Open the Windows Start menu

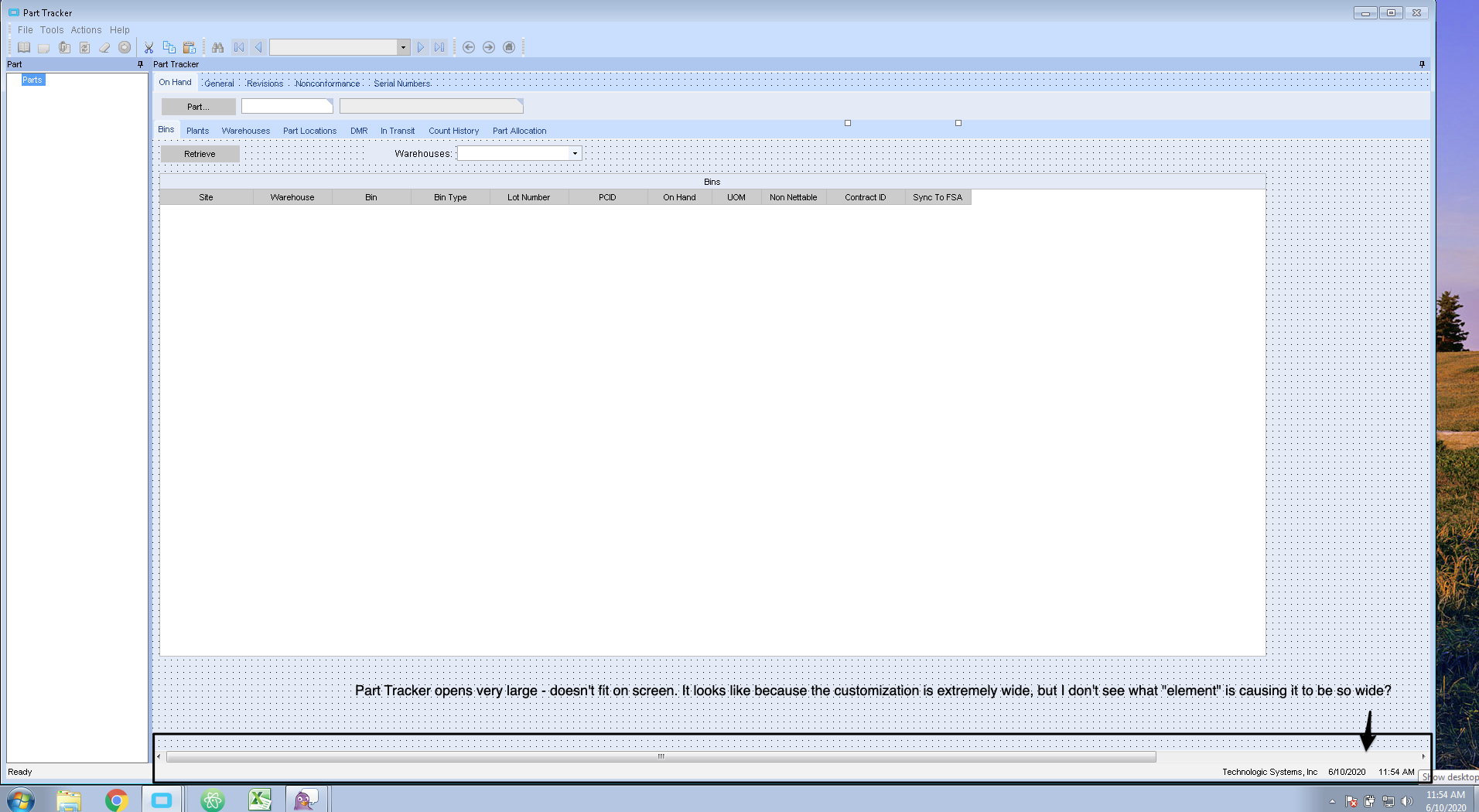[x=20, y=800]
